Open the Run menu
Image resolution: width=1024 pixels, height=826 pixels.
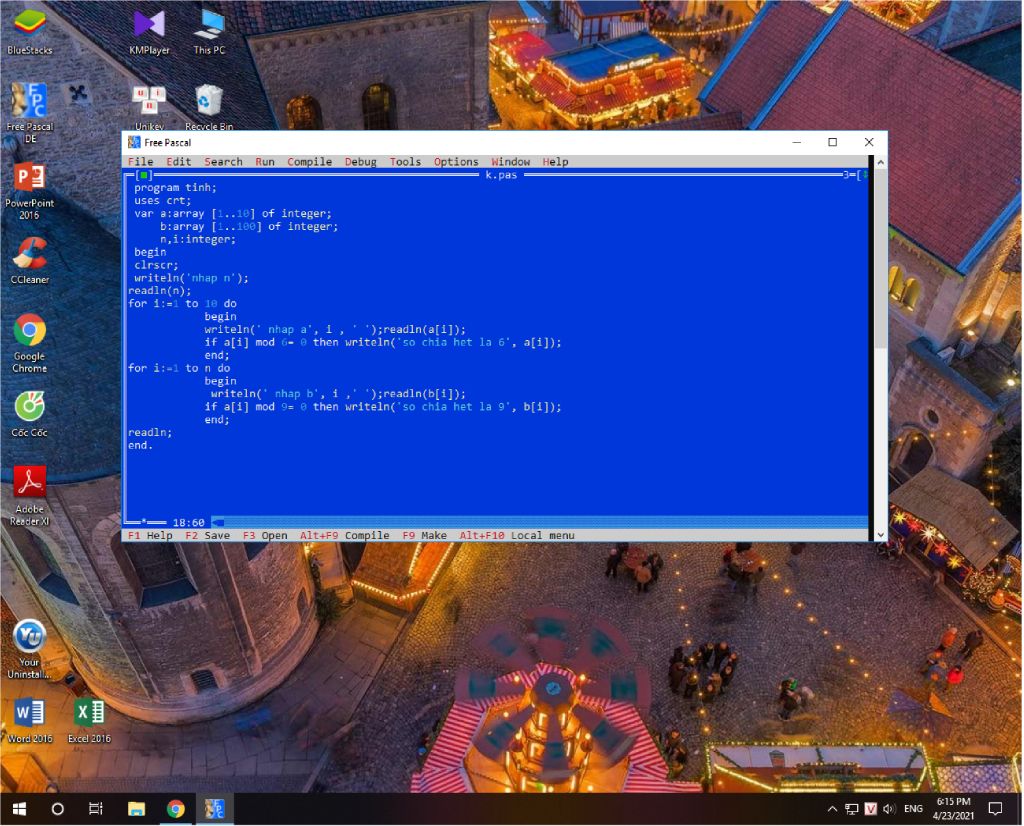[264, 162]
